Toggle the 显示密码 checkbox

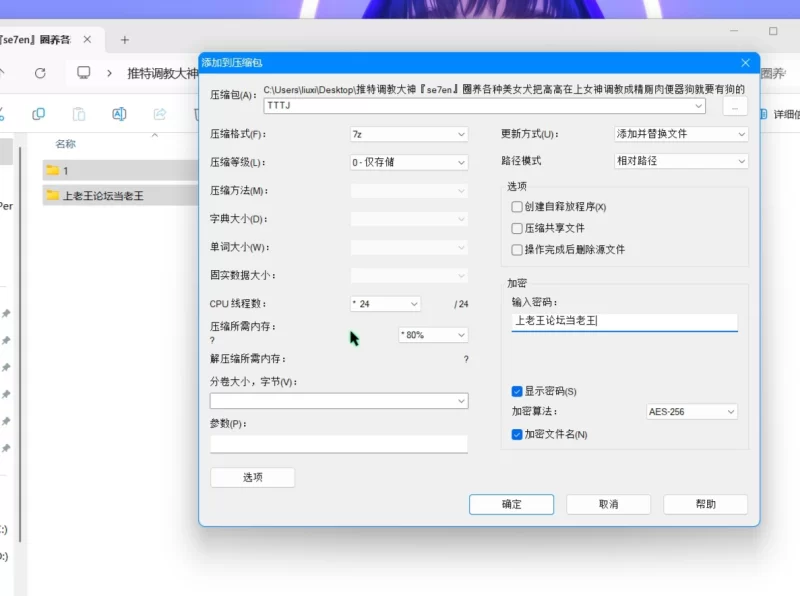(517, 391)
